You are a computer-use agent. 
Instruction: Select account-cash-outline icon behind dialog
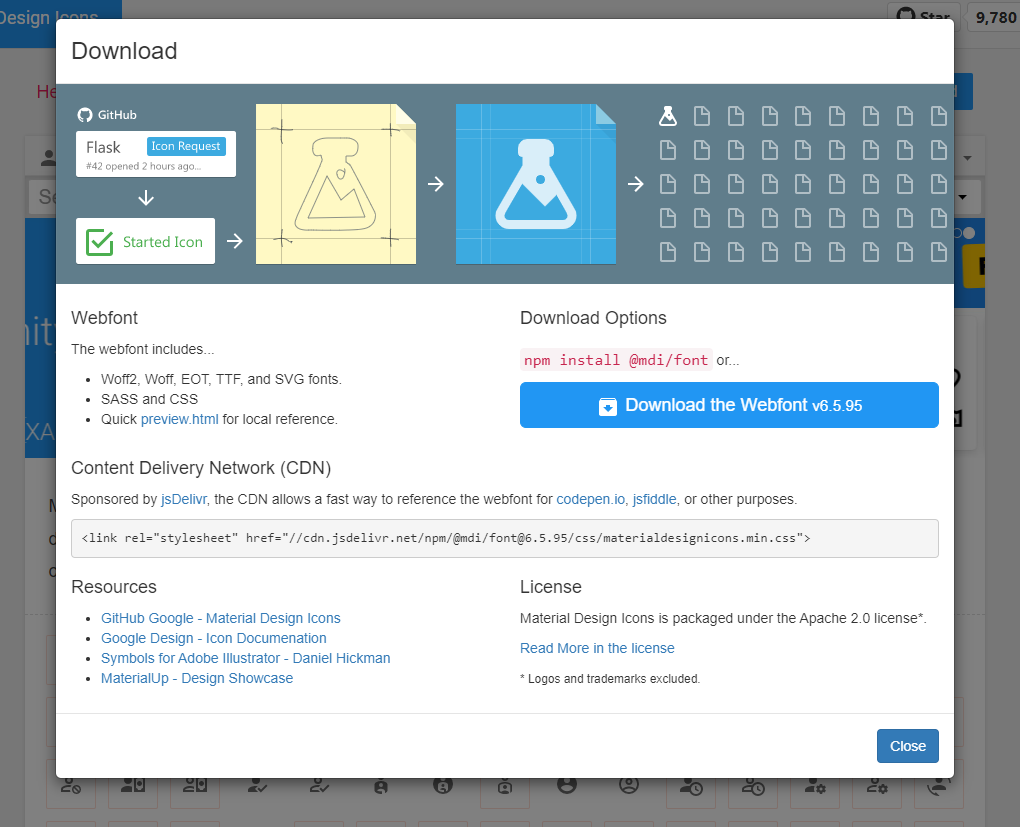tap(195, 786)
